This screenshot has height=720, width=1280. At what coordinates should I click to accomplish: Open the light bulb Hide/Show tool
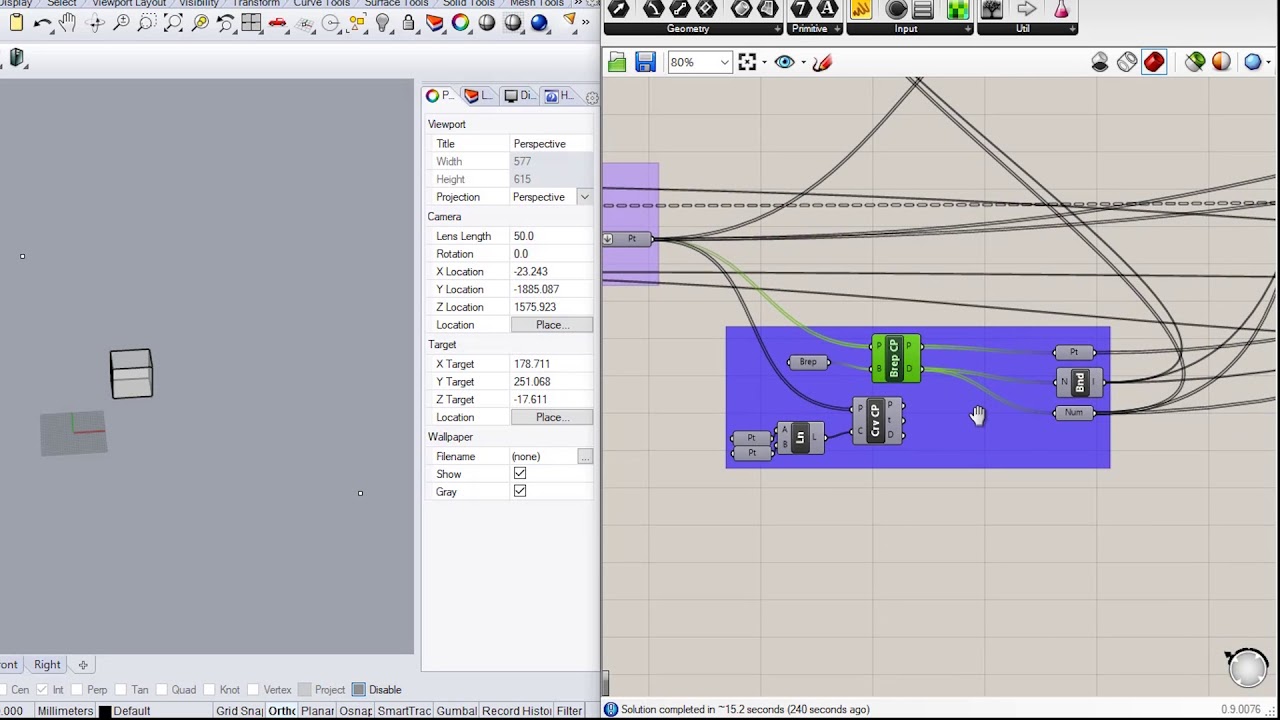tap(382, 22)
